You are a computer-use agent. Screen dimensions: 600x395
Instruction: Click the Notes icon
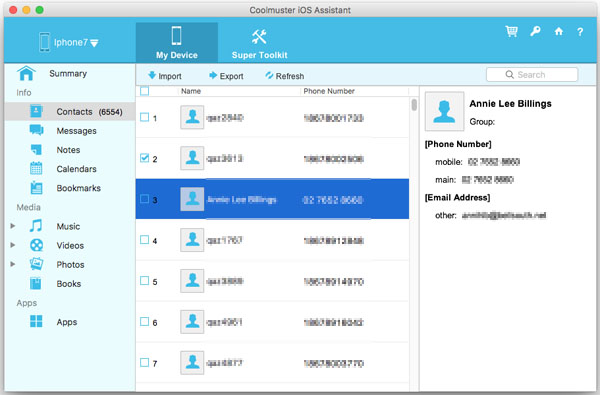(x=36, y=149)
